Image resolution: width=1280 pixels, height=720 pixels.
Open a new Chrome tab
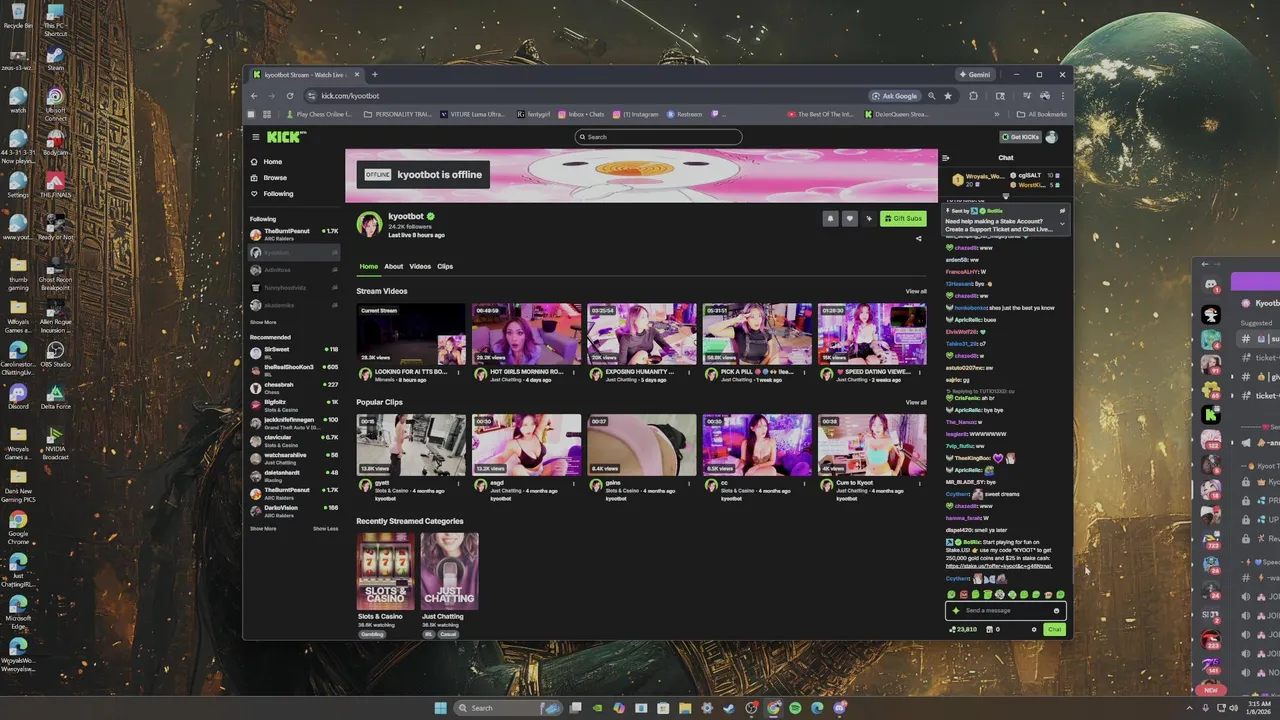[375, 74]
